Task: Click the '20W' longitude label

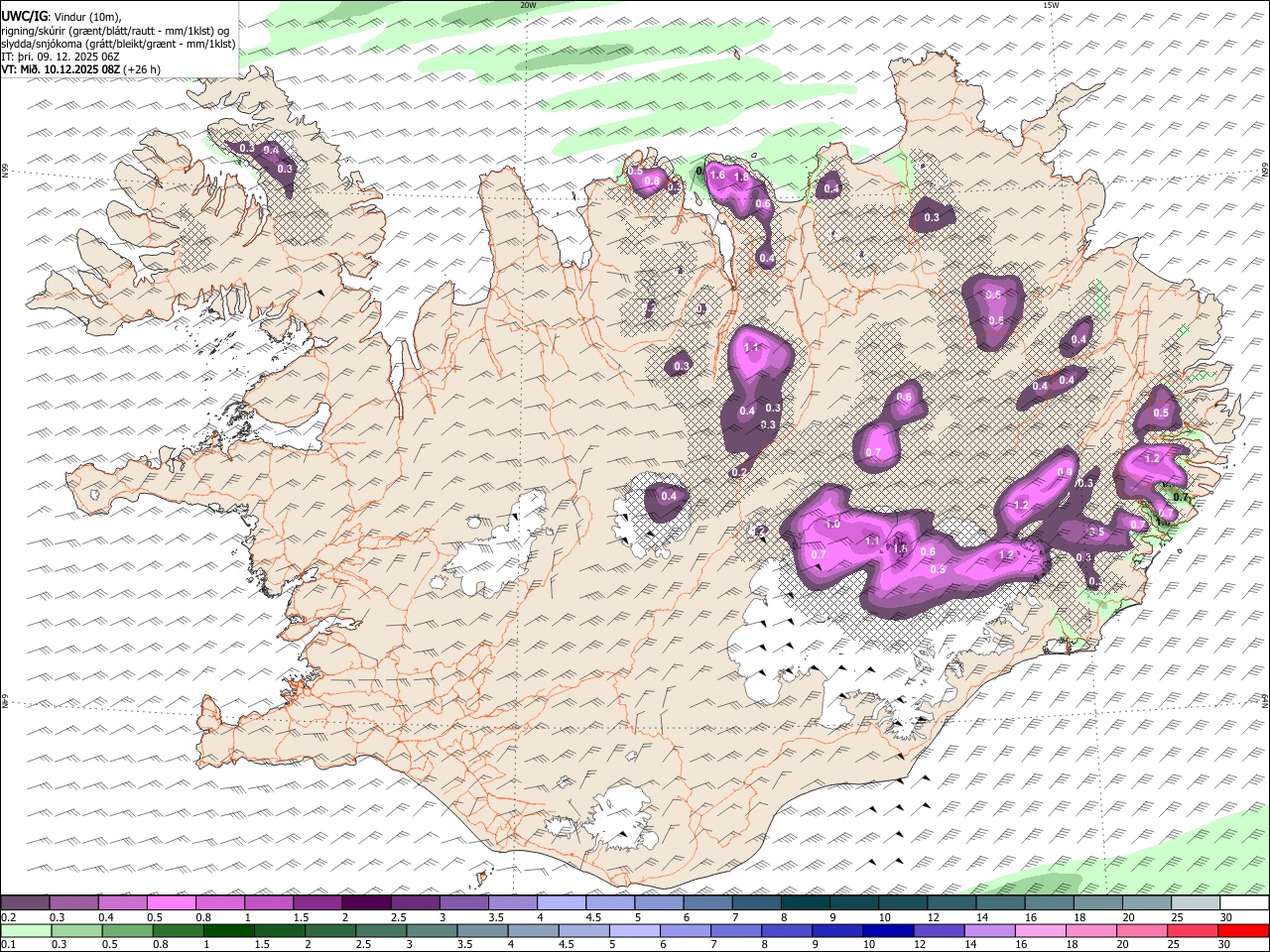Action: [x=528, y=5]
